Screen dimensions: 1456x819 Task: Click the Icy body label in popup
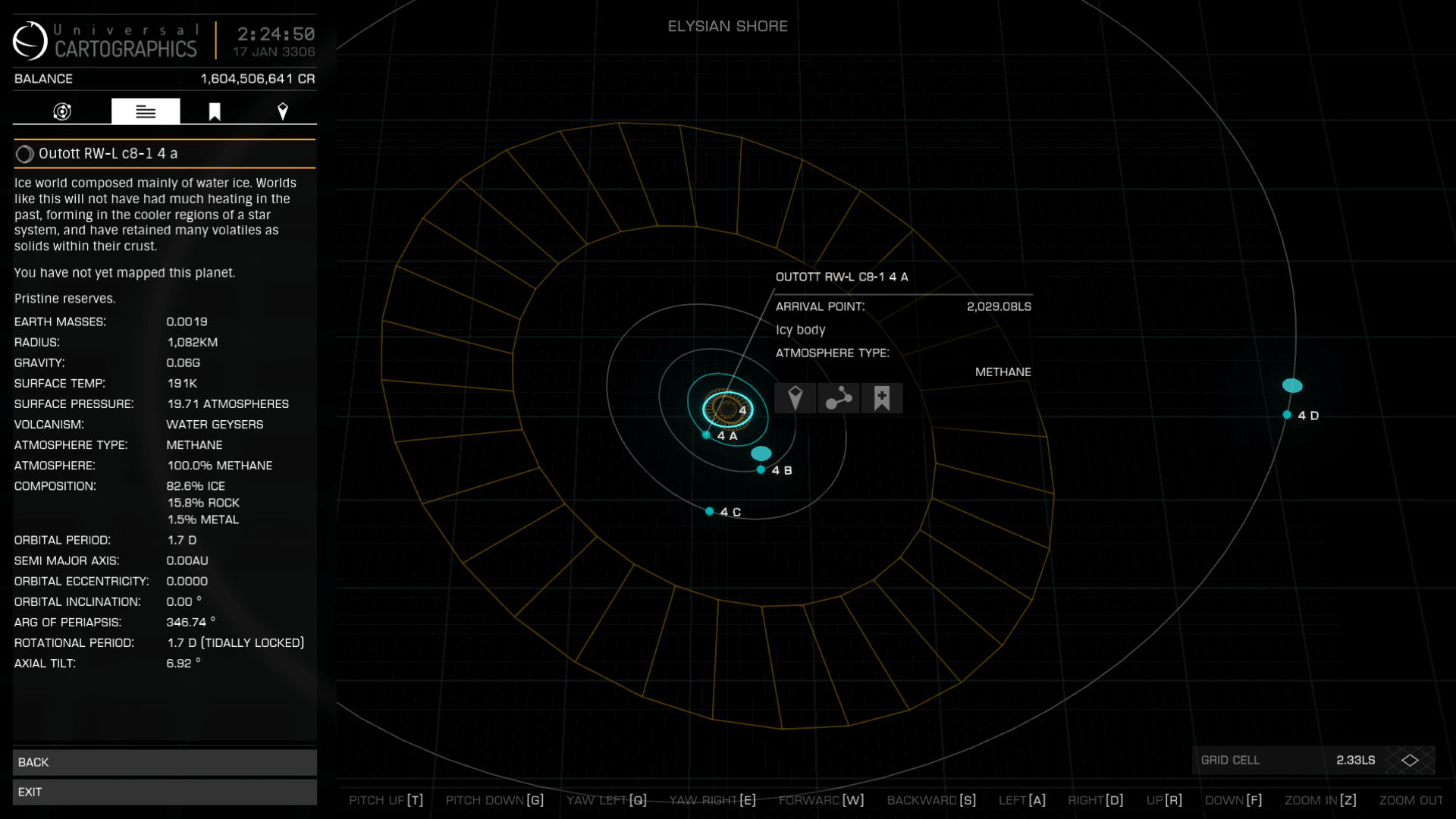coord(801,330)
